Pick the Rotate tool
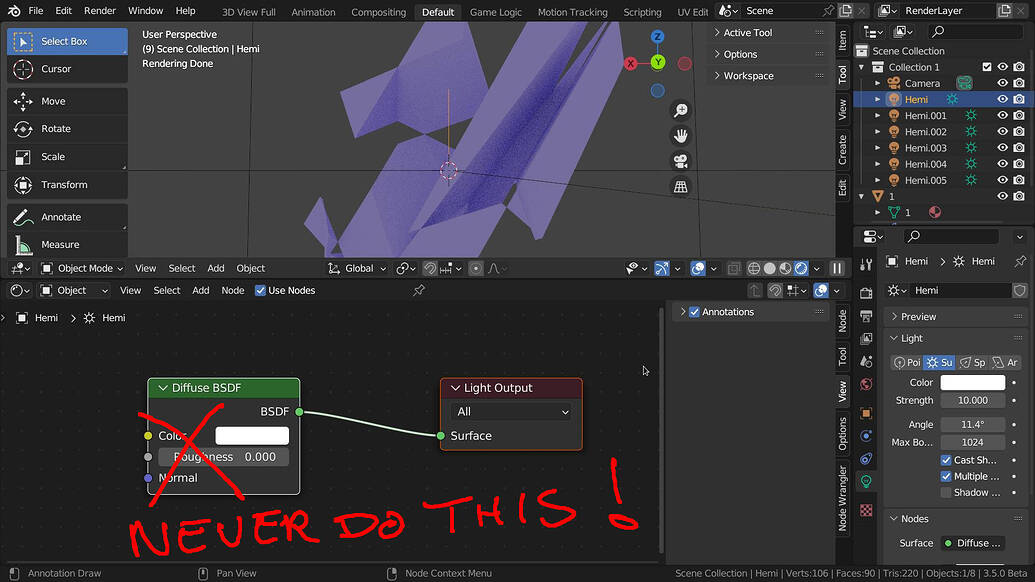This screenshot has width=1035, height=582. (x=67, y=129)
